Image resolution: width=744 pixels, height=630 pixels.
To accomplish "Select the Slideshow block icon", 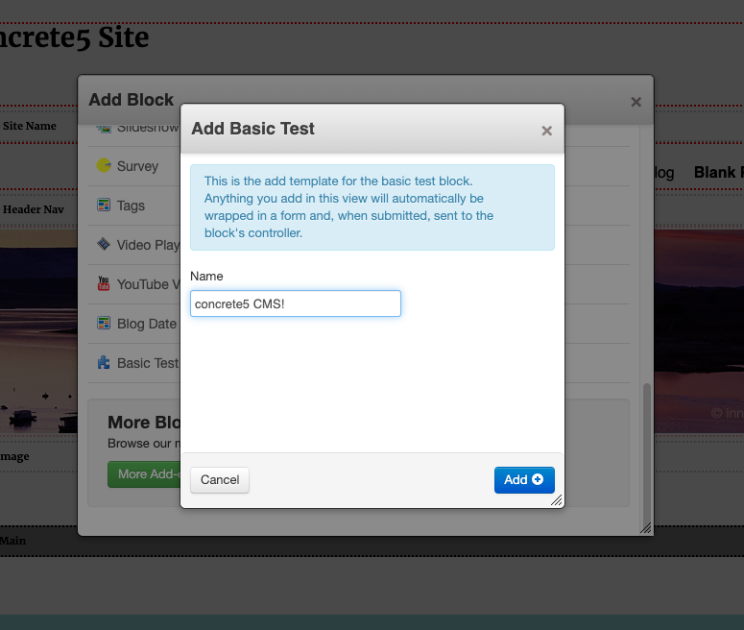I will point(103,128).
